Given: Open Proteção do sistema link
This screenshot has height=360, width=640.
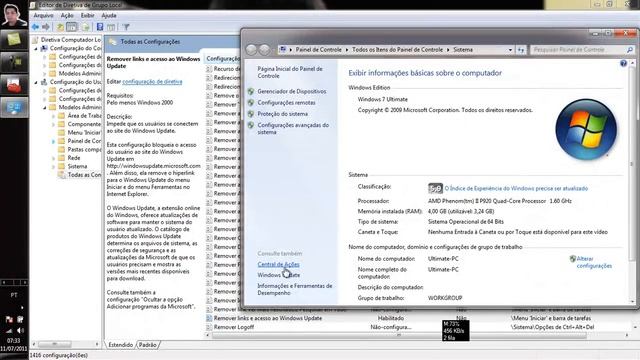Looking at the screenshot, I should coord(282,114).
